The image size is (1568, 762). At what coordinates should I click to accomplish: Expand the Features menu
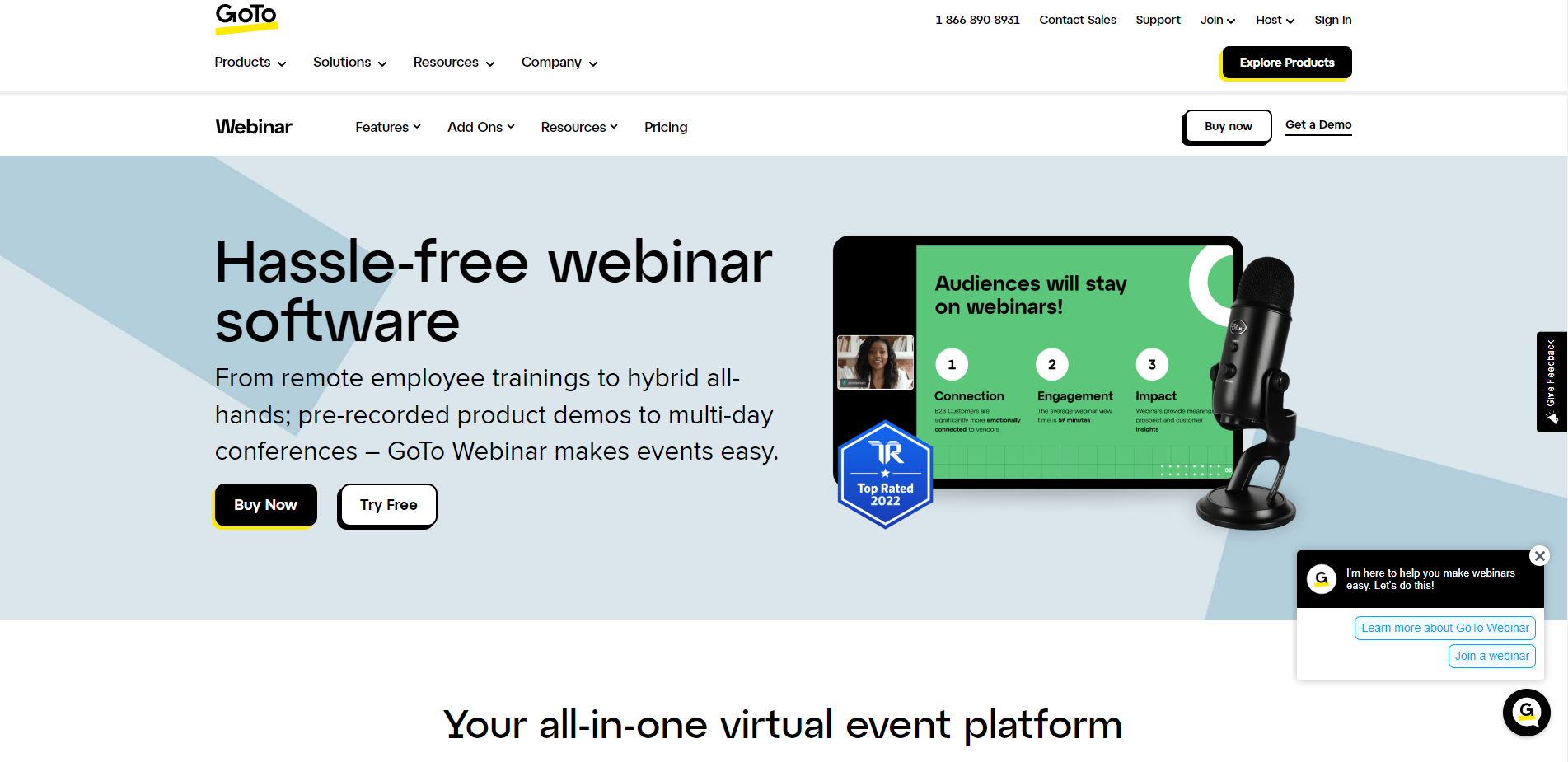pyautogui.click(x=387, y=127)
